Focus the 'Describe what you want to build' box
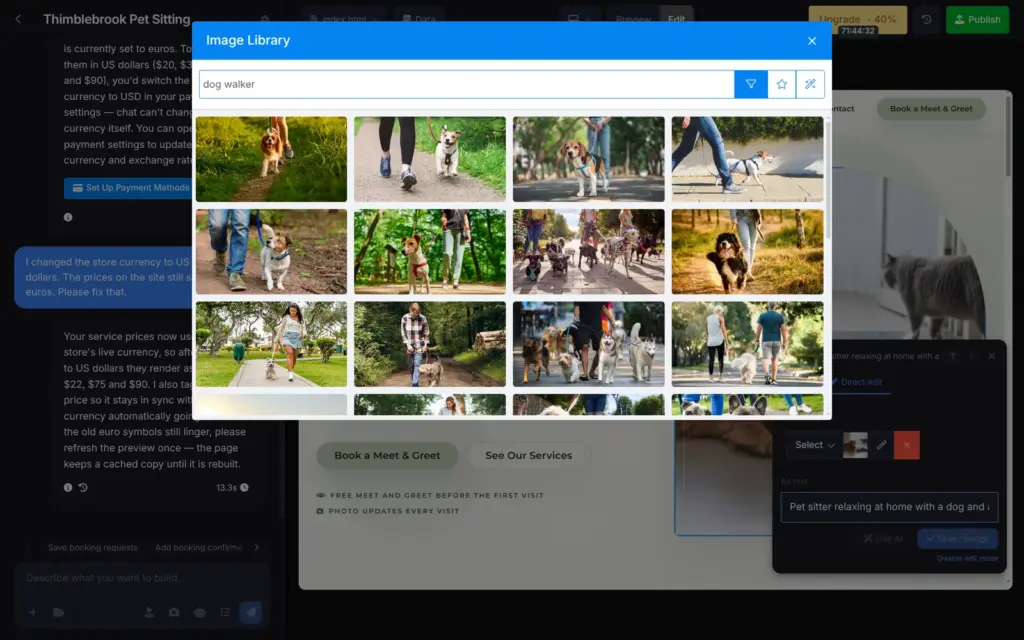Screen dimensions: 1024x640 coord(142,578)
